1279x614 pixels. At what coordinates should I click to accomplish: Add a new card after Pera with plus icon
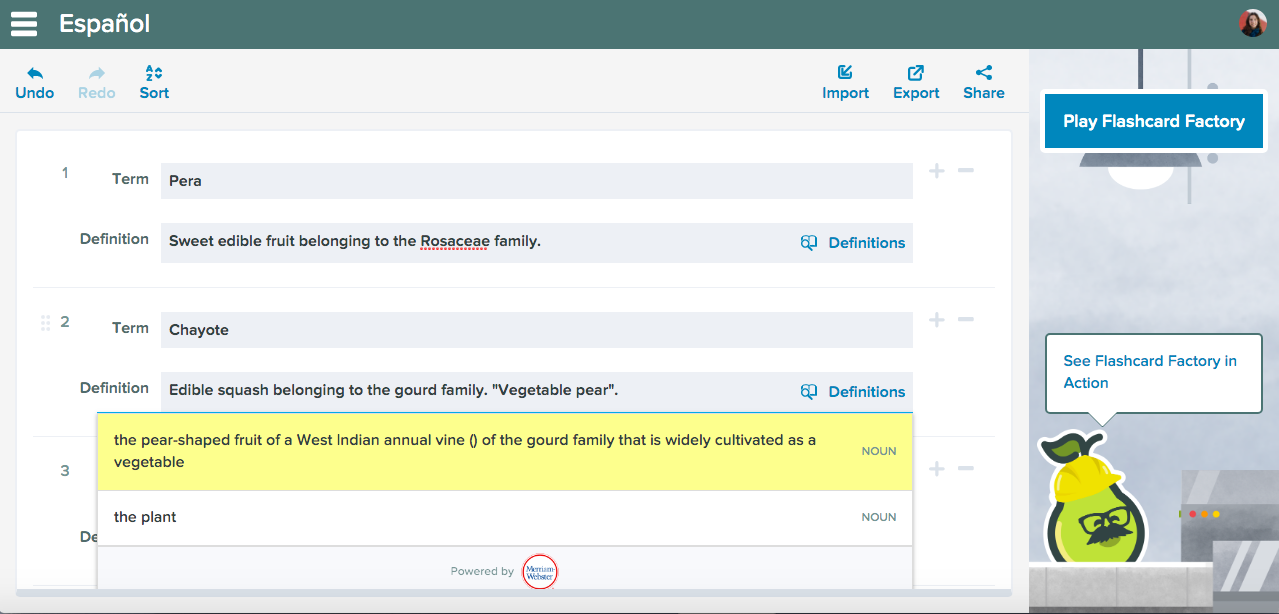(x=937, y=170)
